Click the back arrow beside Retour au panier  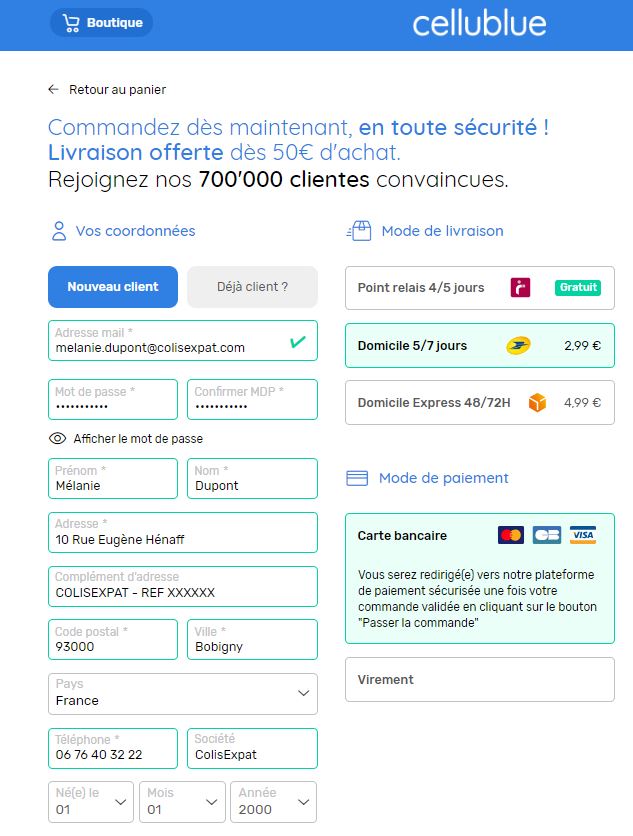point(53,89)
